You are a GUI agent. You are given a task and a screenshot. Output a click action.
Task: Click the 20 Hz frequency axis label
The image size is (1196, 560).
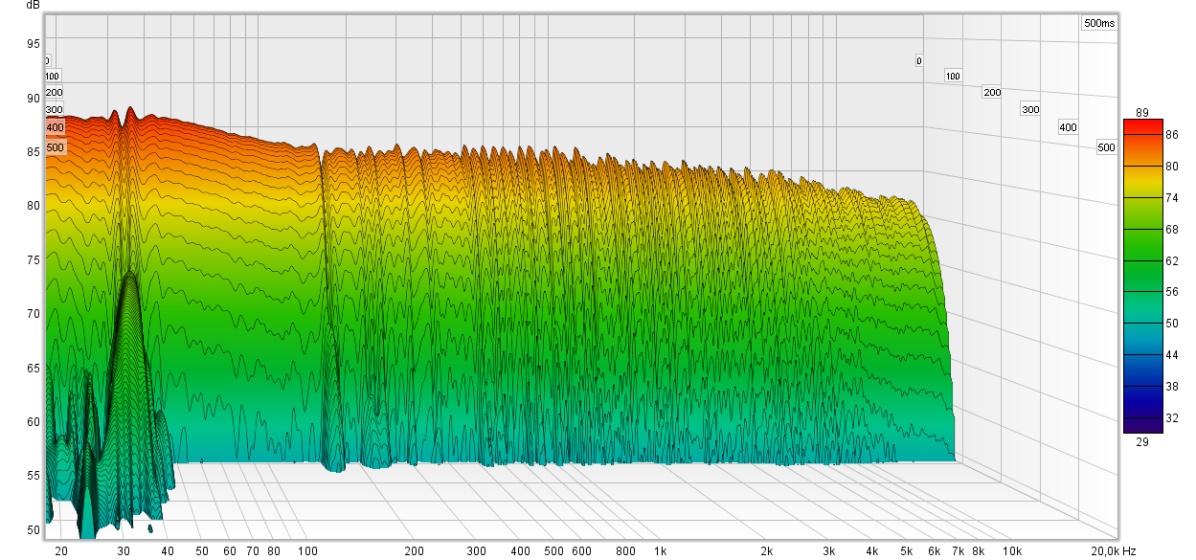coord(62,551)
